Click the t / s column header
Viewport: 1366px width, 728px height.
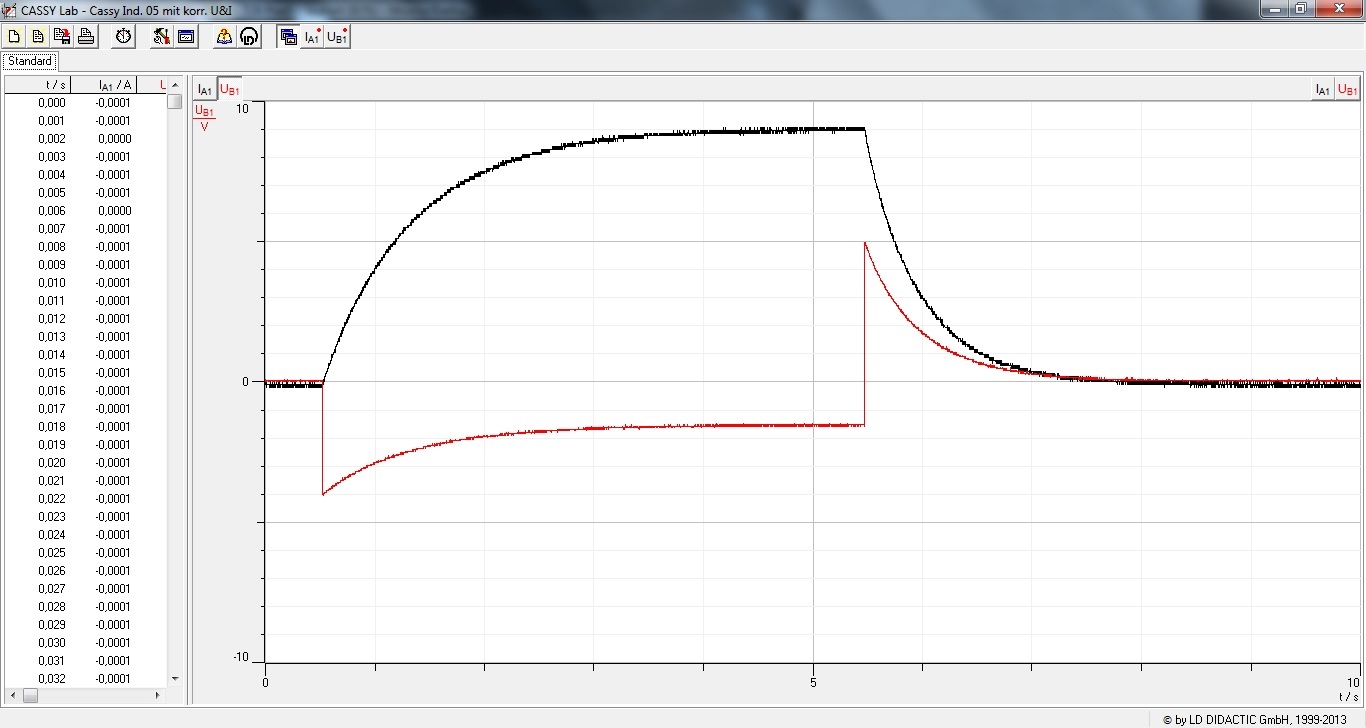pos(53,85)
